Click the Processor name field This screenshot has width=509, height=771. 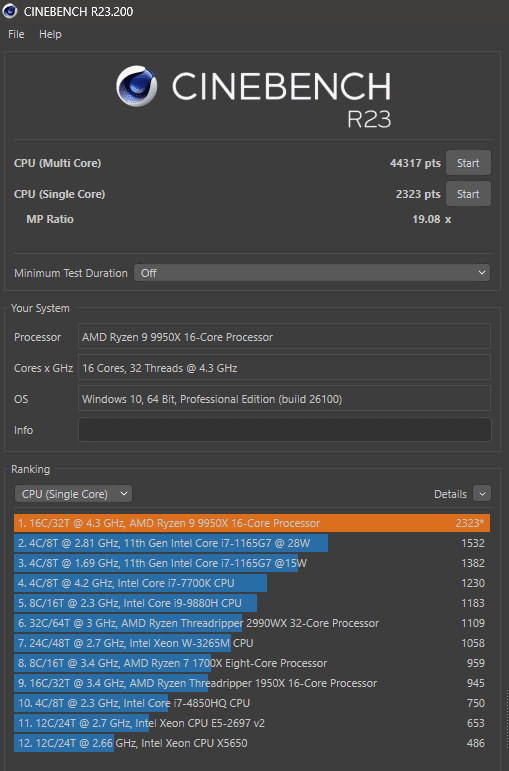284,337
